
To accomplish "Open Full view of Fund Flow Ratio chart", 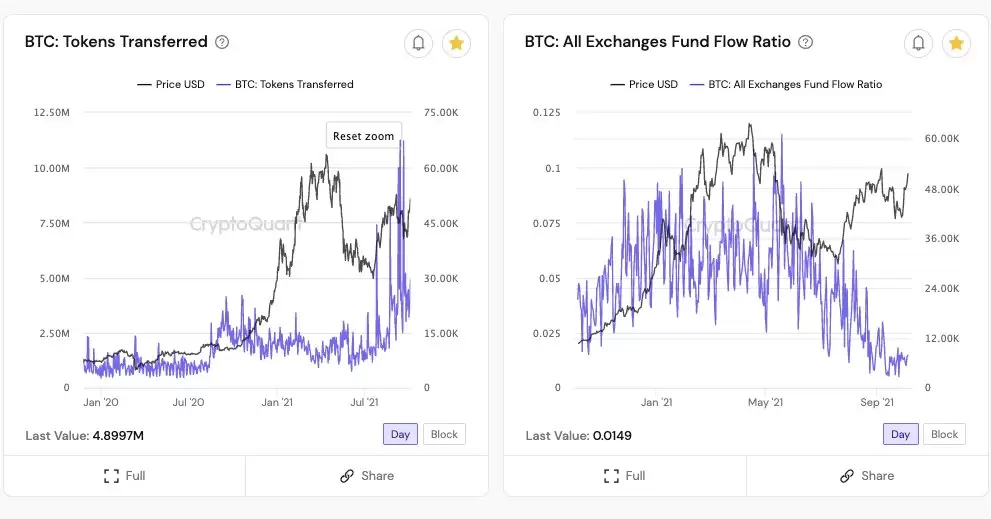I will [624, 476].
